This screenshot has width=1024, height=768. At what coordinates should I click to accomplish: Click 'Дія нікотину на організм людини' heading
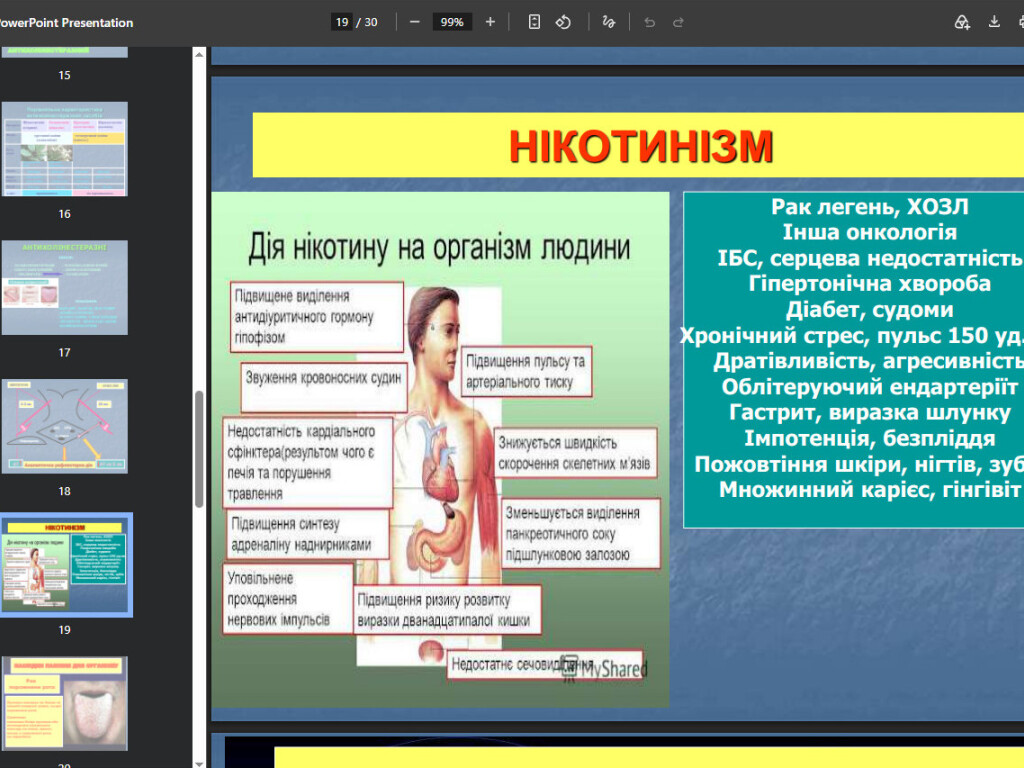tap(439, 248)
